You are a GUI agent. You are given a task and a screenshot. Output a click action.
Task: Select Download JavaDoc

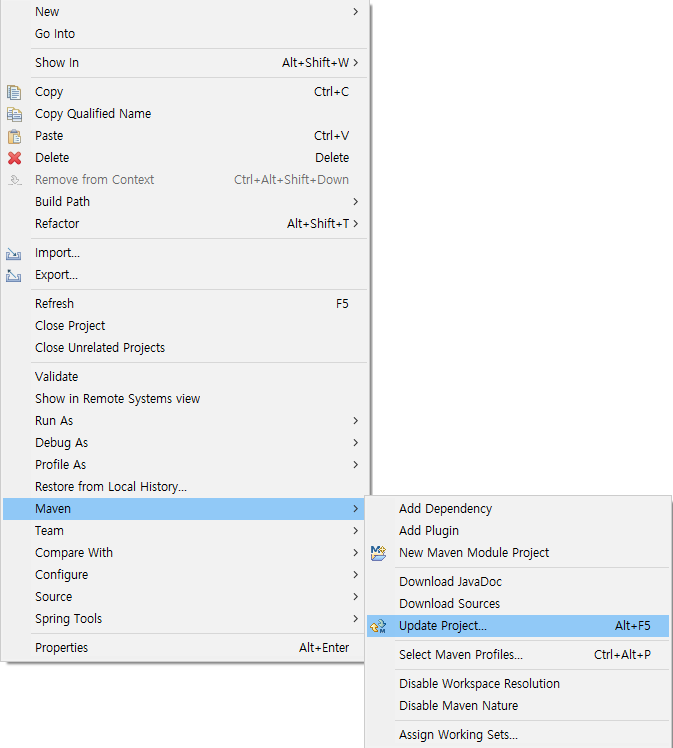coord(518,582)
